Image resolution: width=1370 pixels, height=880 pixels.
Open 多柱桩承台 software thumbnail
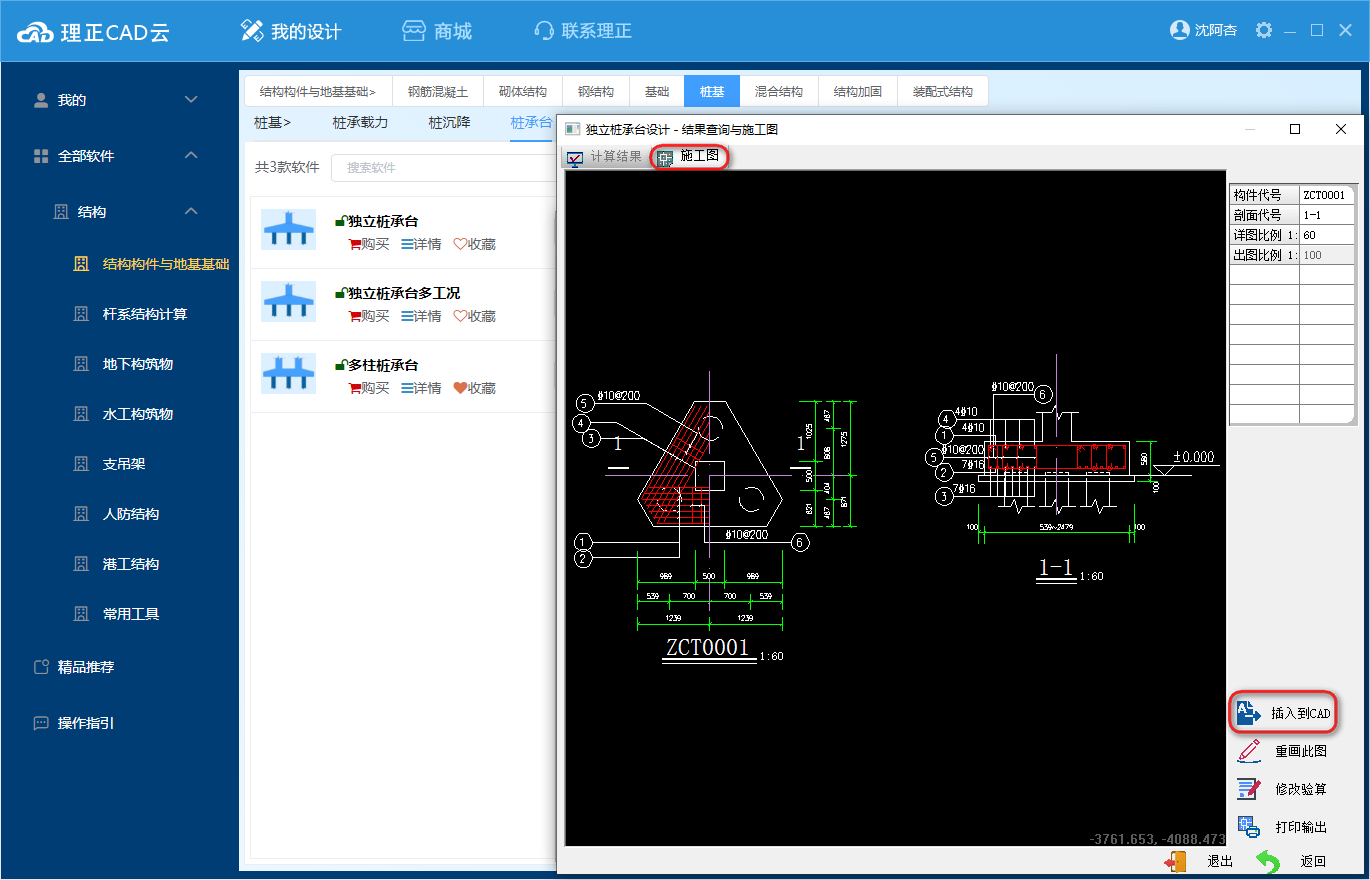(x=288, y=374)
